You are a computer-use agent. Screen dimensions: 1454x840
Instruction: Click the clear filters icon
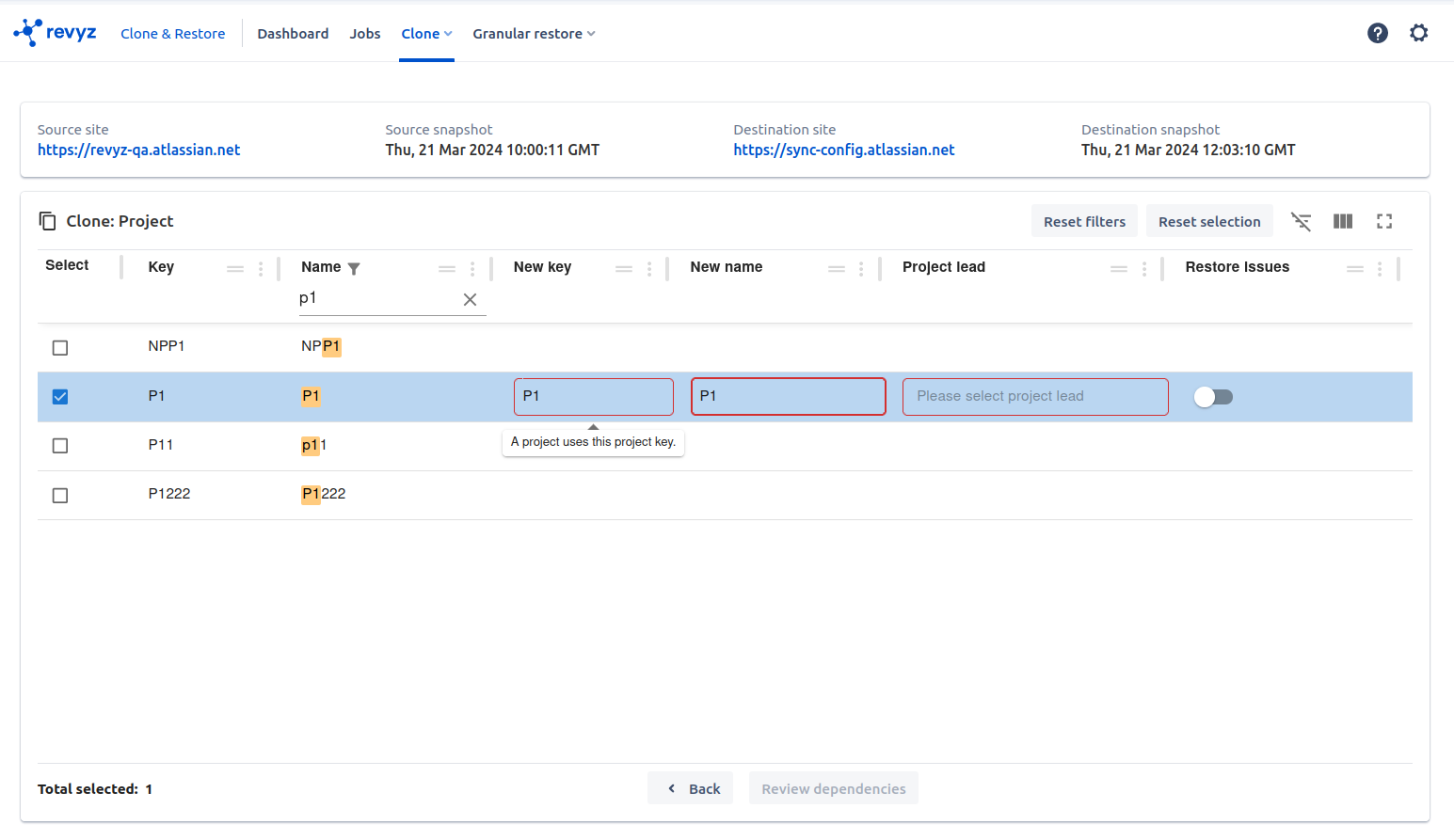pyautogui.click(x=1301, y=222)
